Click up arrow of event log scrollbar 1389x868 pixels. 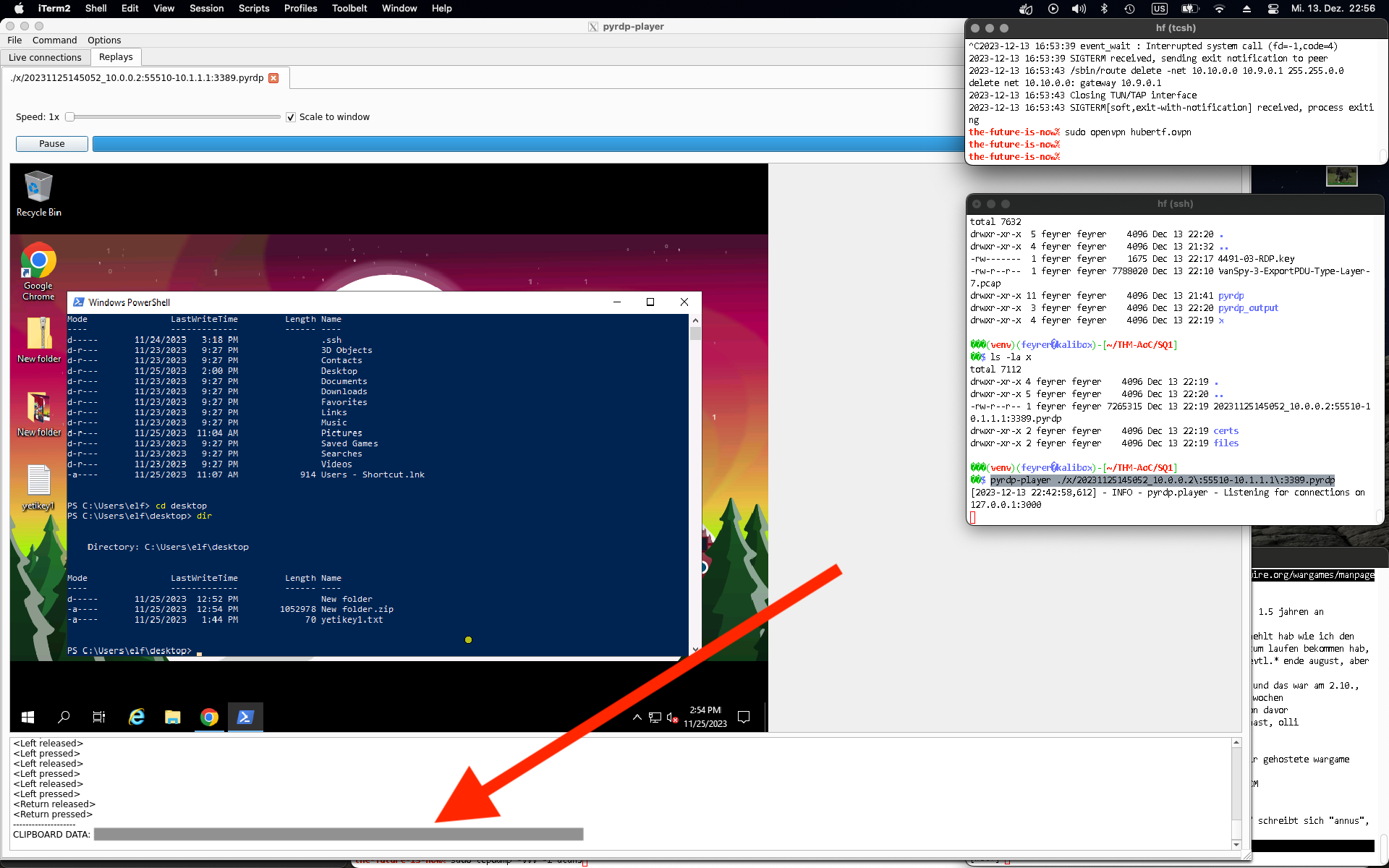[x=1236, y=743]
